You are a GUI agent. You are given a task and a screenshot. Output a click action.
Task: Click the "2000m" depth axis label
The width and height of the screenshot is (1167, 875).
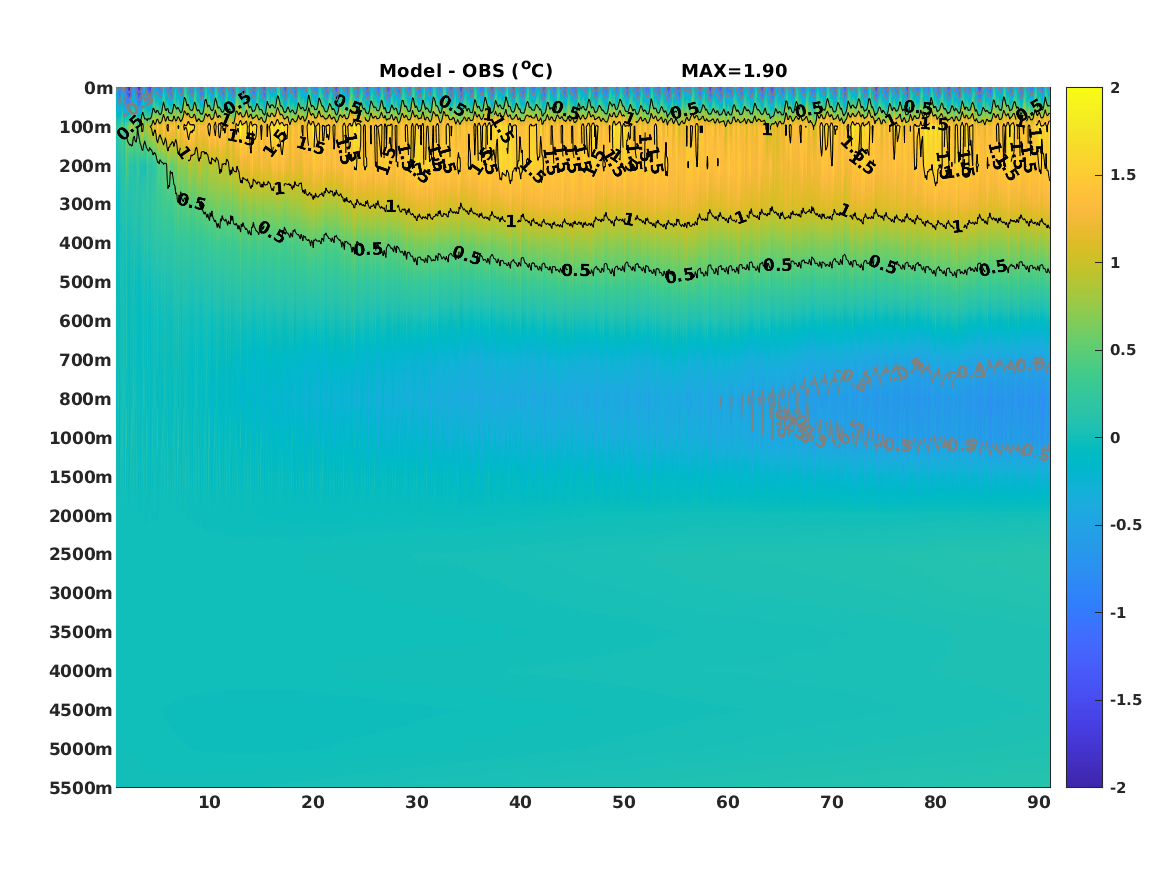click(81, 516)
